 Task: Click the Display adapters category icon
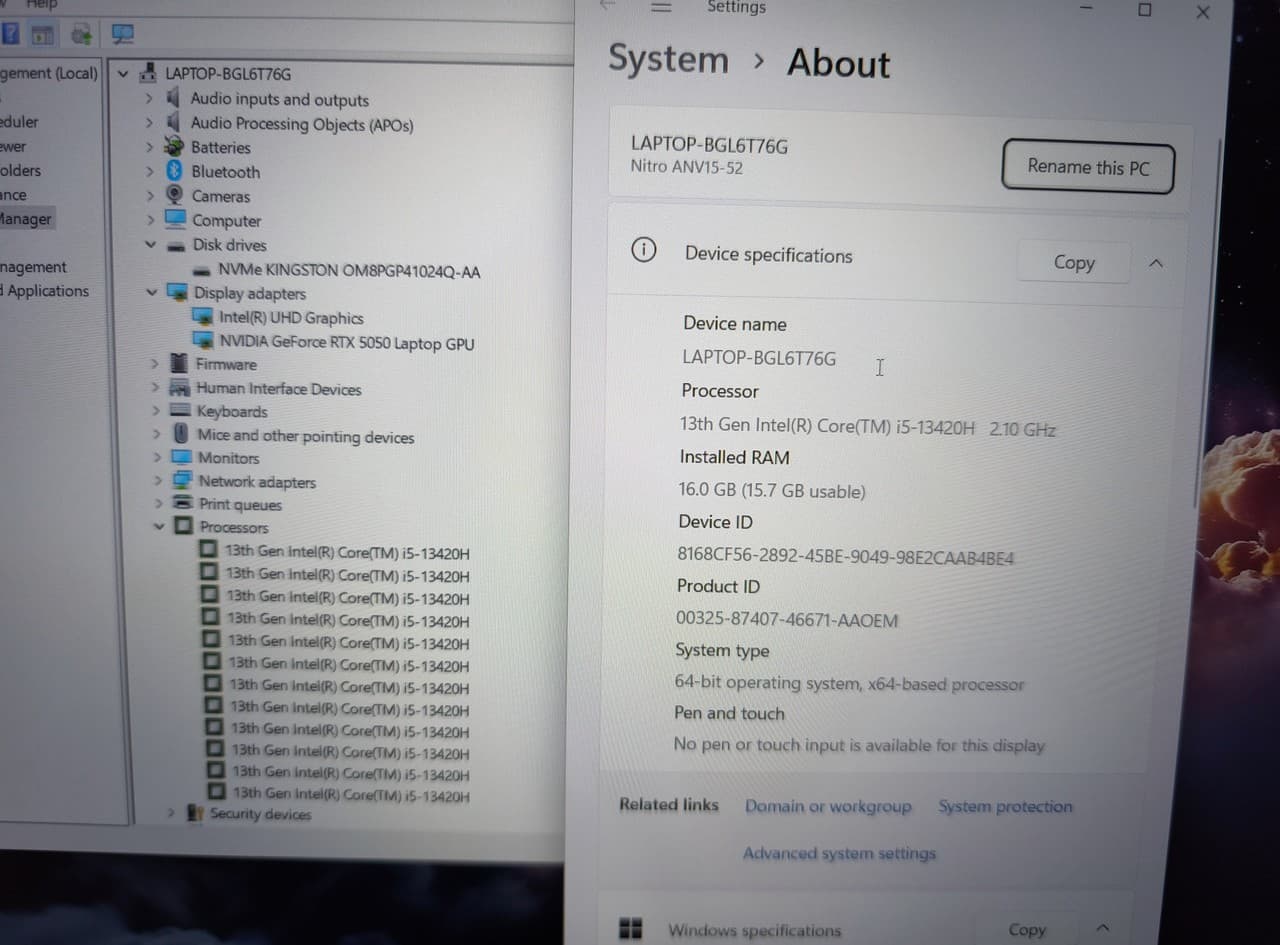point(178,292)
